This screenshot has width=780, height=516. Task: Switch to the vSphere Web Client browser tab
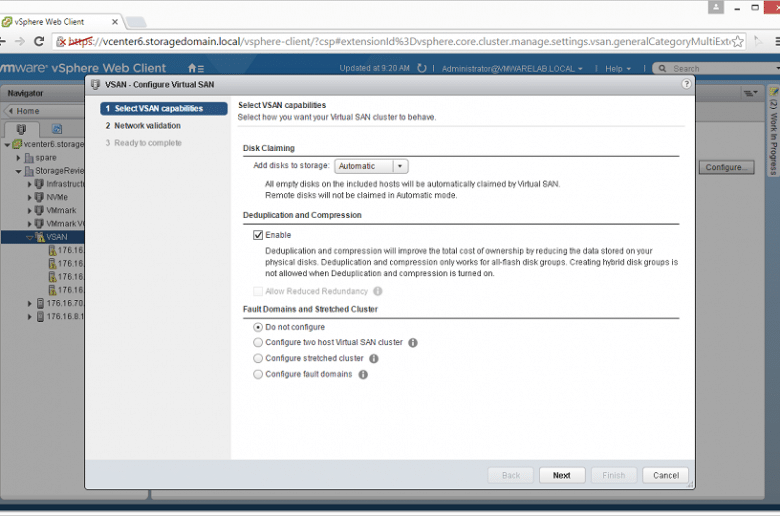tap(61, 22)
